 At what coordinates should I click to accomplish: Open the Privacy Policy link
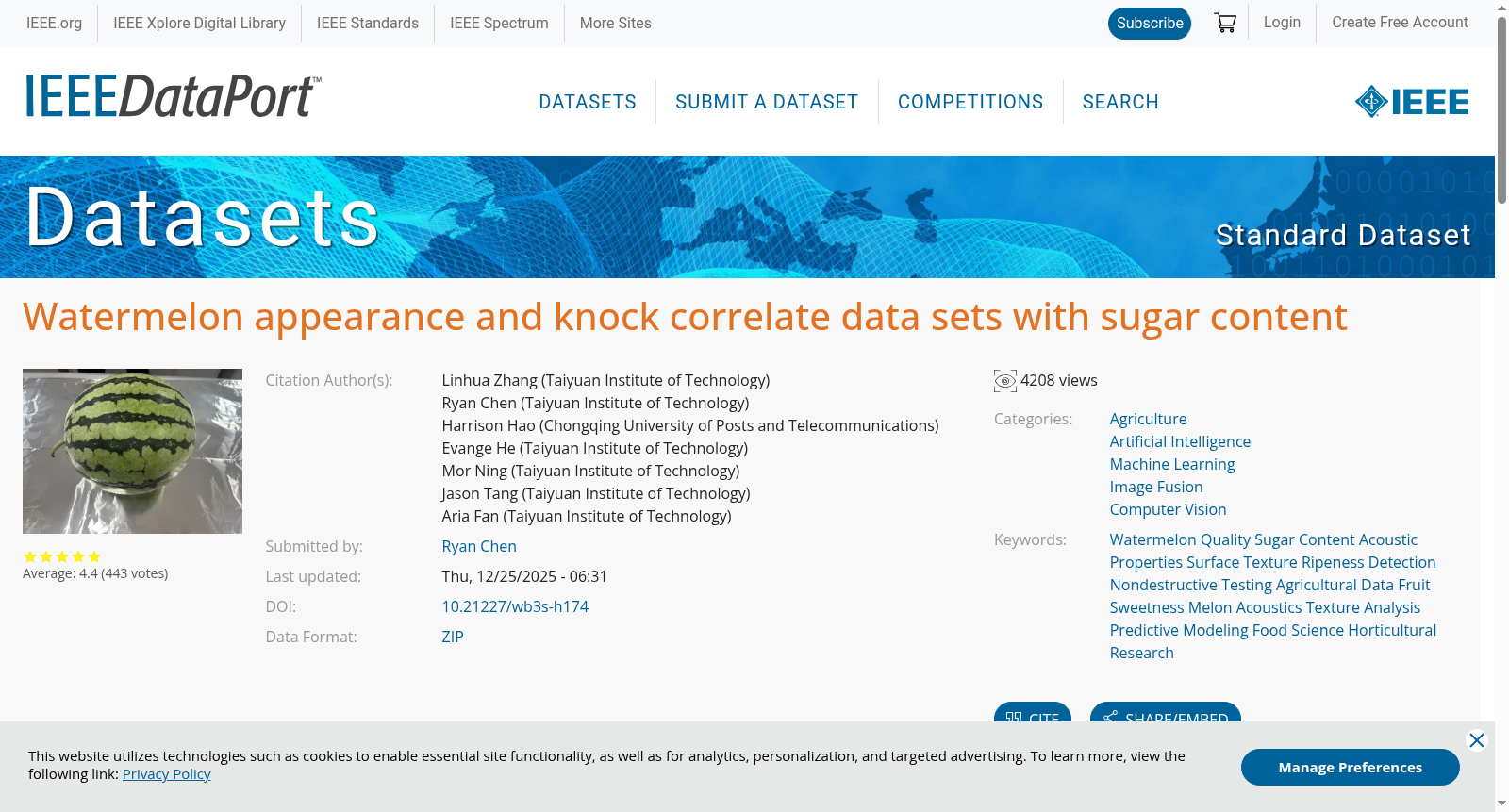(166, 774)
